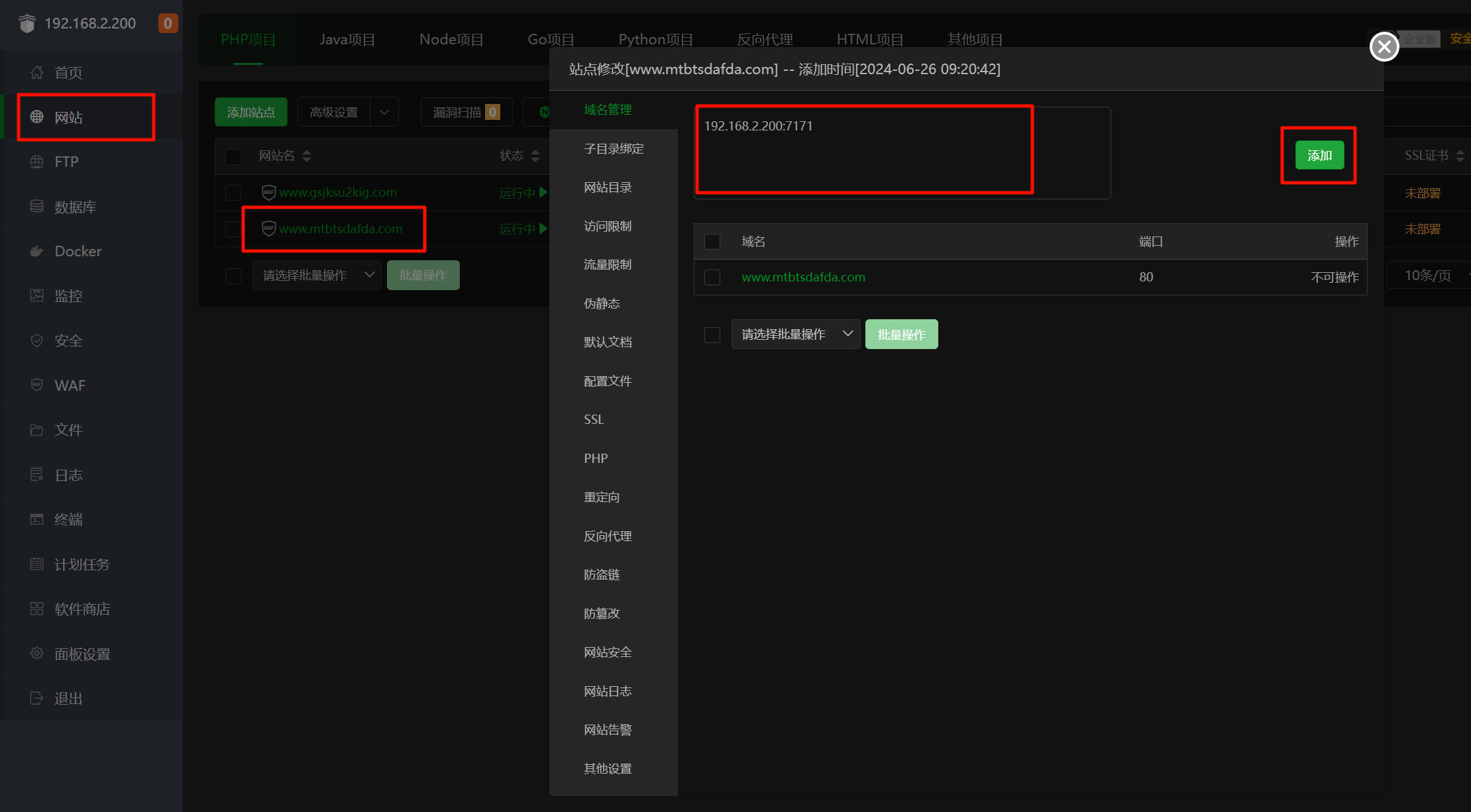The width and height of the screenshot is (1471, 812).
Task: Open the software store grid icon
Action: 37,609
